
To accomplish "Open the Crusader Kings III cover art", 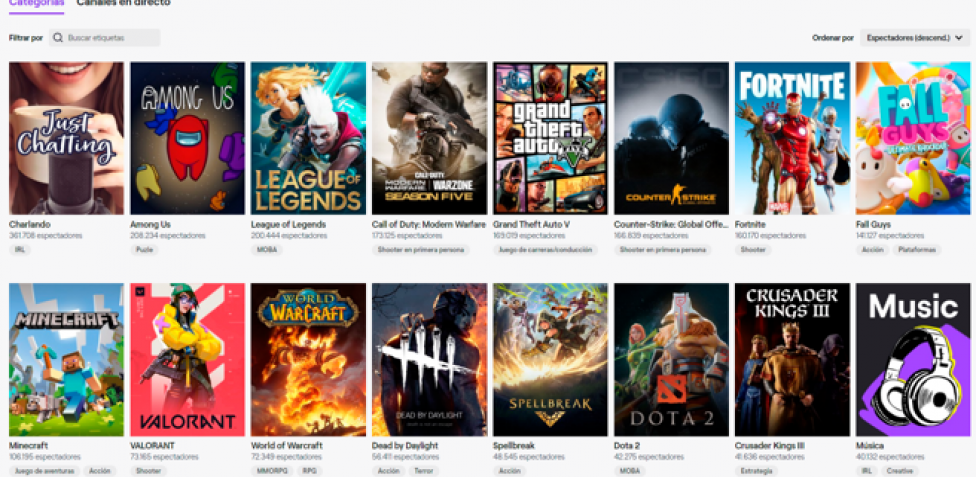I will [x=792, y=360].
